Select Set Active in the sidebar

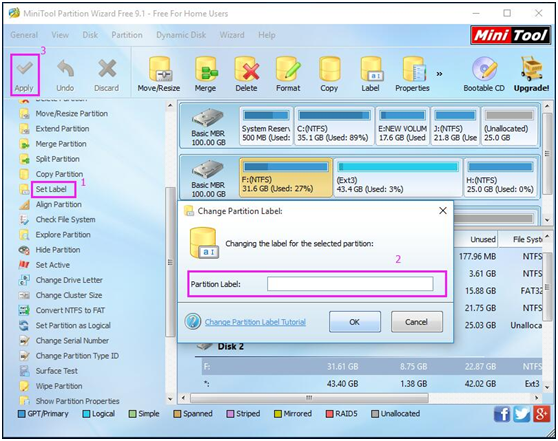(53, 265)
